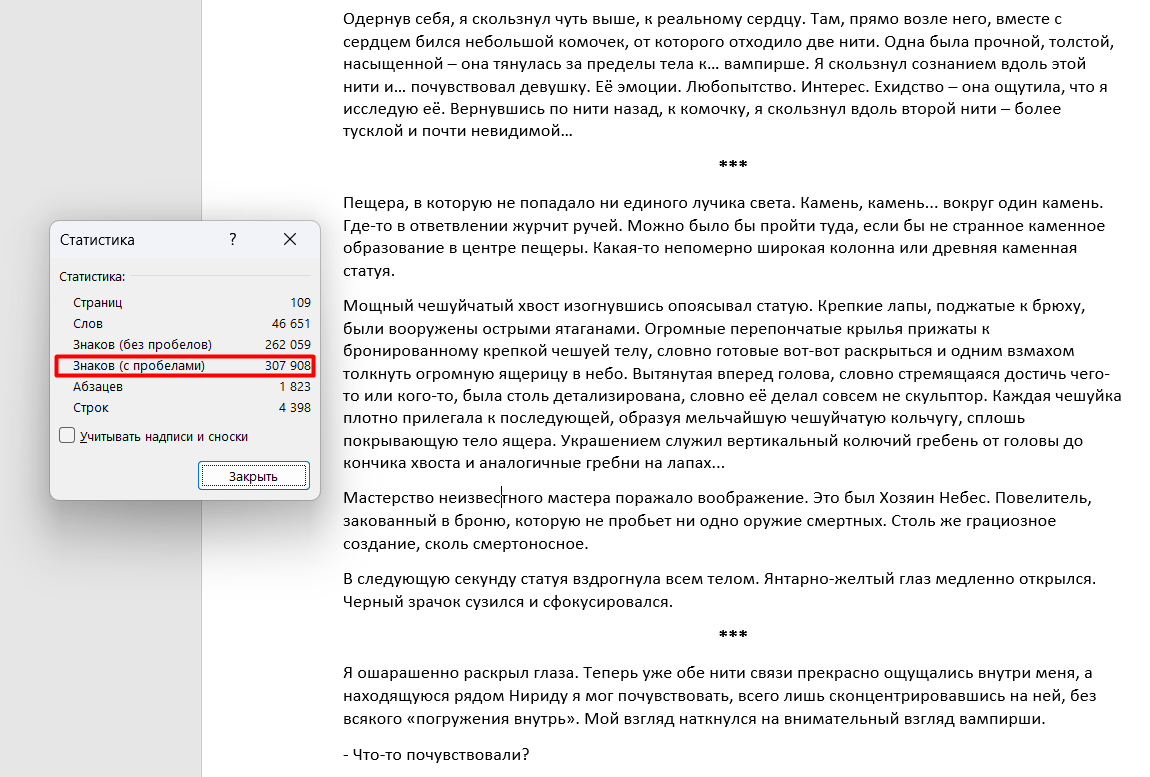Click in the line Что-то почувствовали?
Screen dimensions: 1150x777
(x=436, y=754)
